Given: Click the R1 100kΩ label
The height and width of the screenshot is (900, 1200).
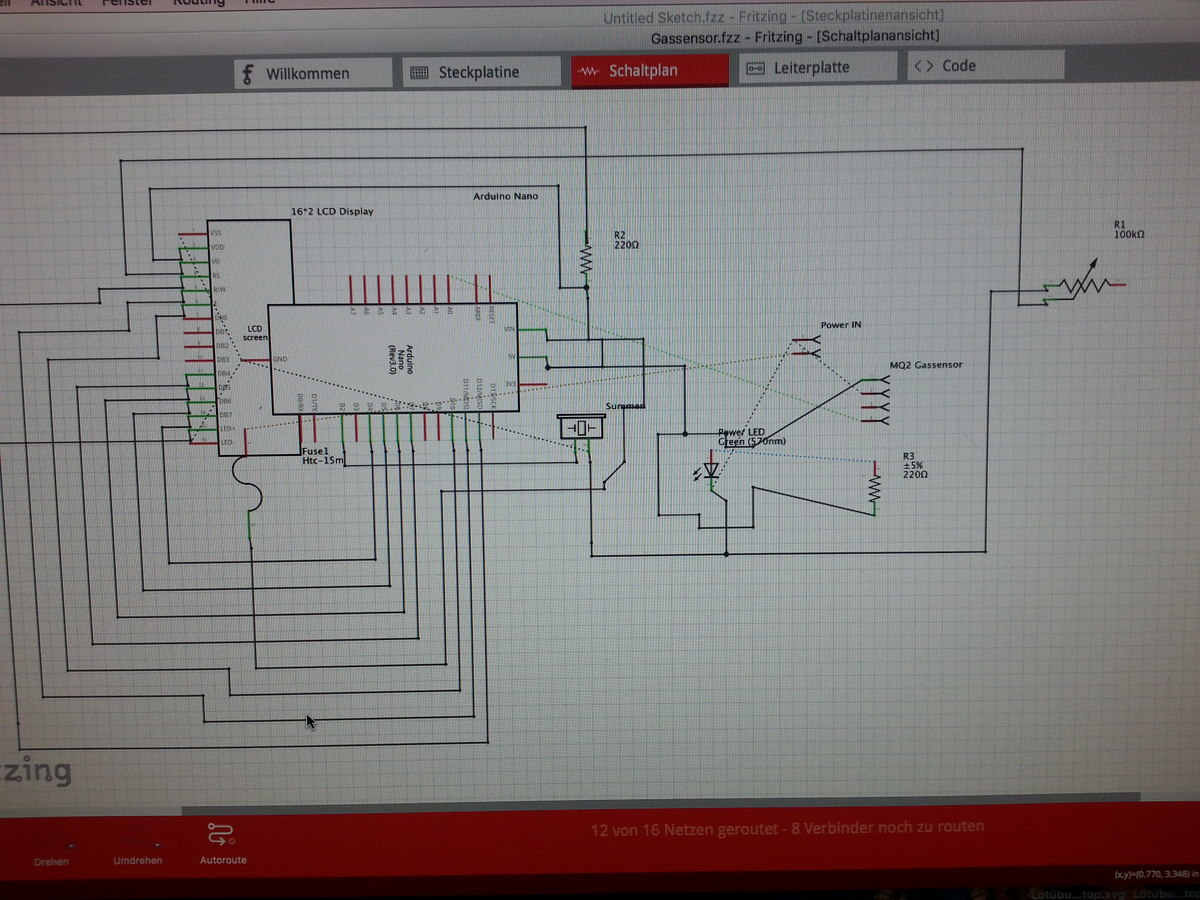Looking at the screenshot, I should pos(1129,229).
